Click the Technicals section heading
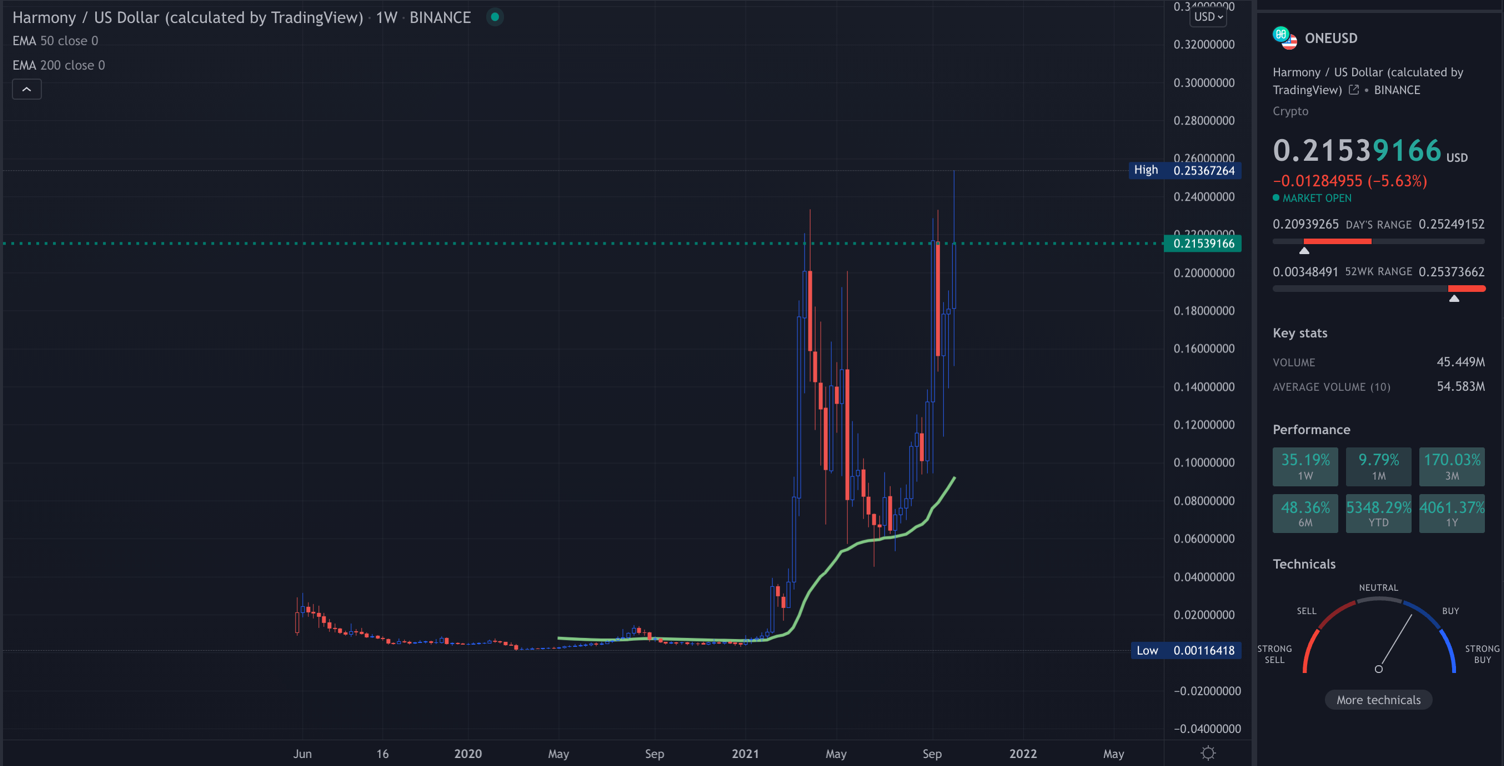 (1304, 564)
